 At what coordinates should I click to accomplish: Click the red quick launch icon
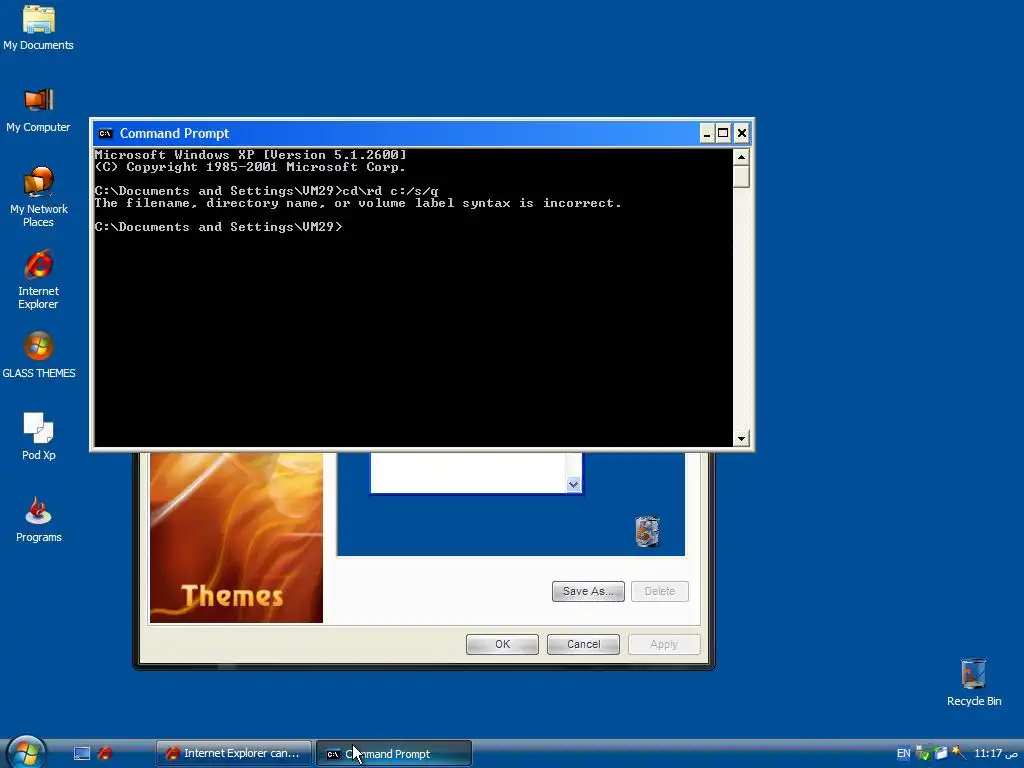(105, 754)
